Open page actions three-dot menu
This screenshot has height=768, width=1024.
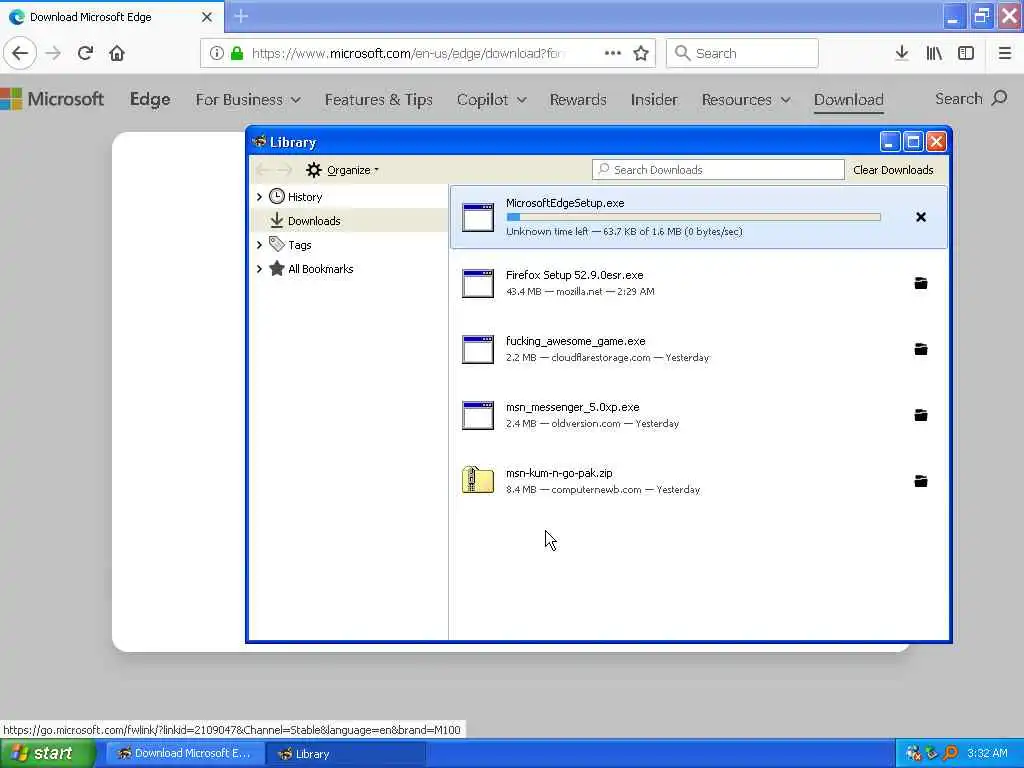coord(613,53)
